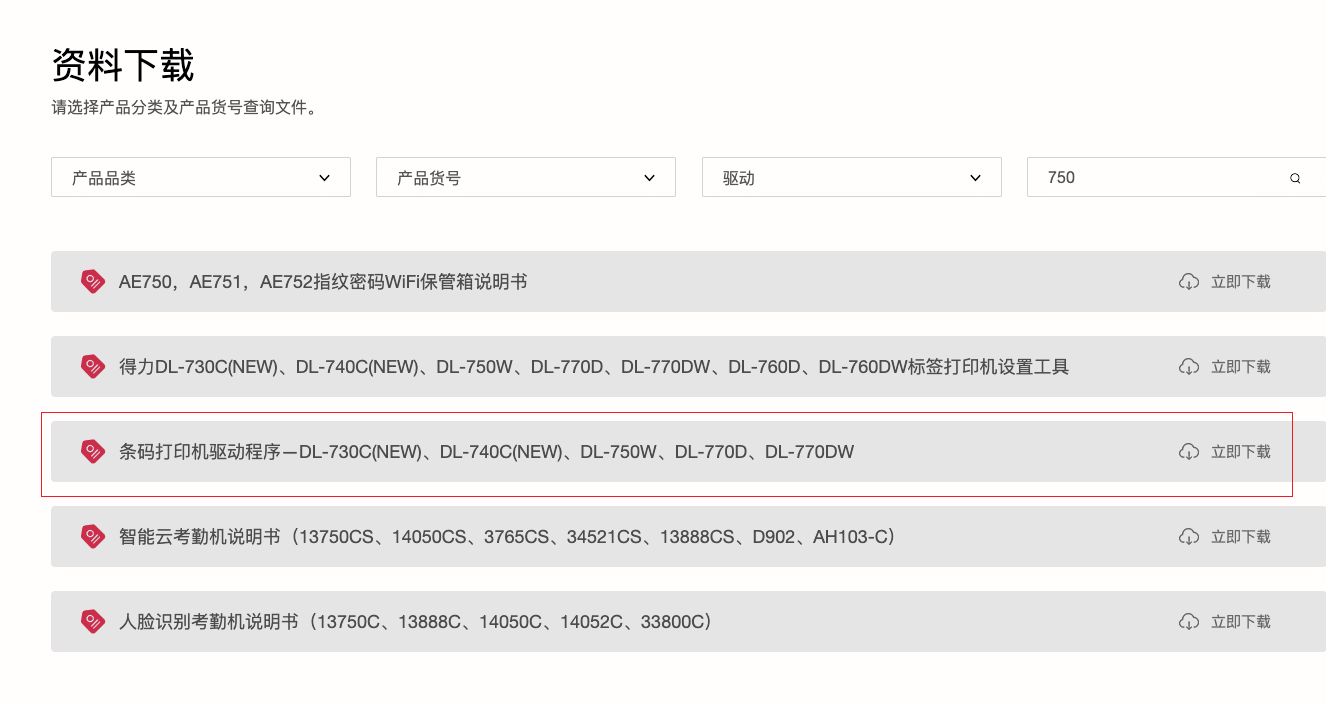Click cloud download icon for AE750 manual
The image size is (1326, 704).
1188,282
